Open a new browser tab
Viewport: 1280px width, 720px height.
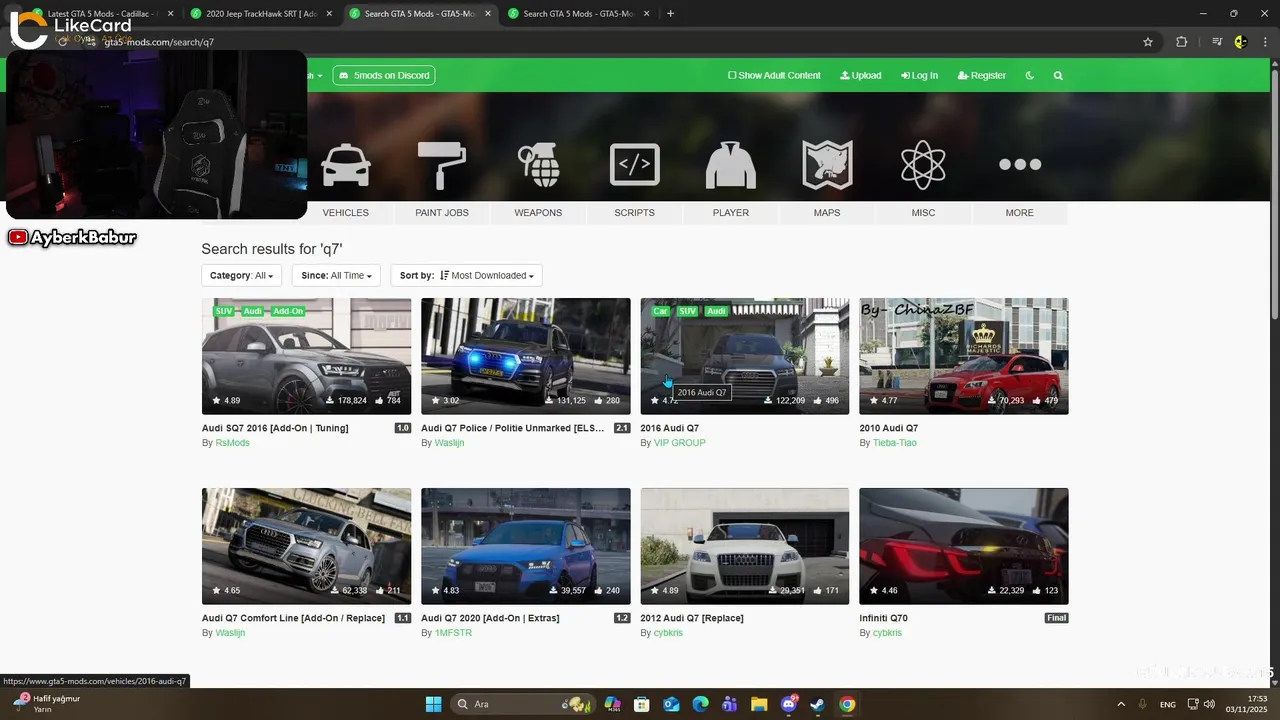(670, 14)
